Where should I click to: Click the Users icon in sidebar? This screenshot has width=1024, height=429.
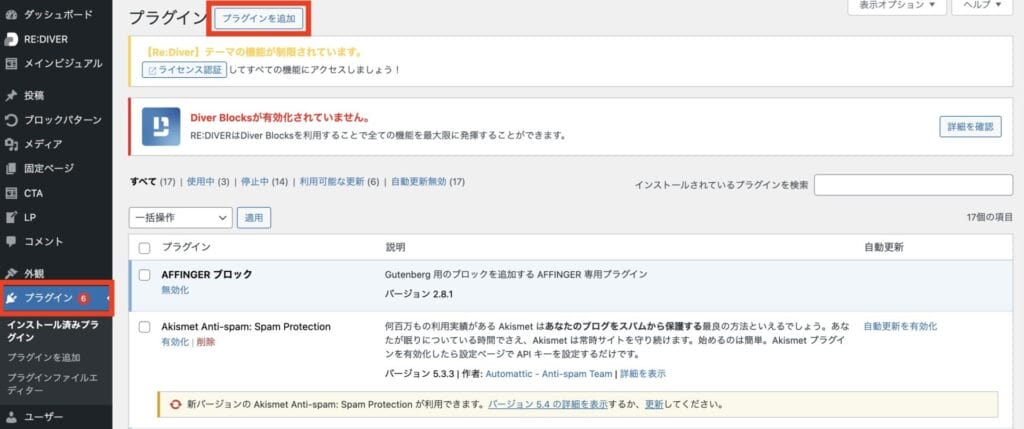click(x=11, y=417)
